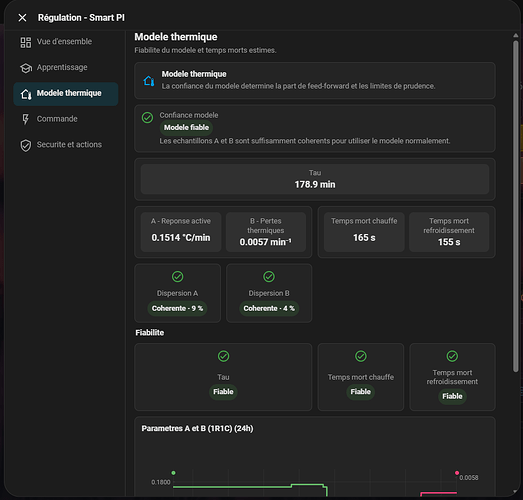Click the Vue d'ensemble grid icon
Image resolution: width=523 pixels, height=500 pixels.
pyautogui.click(x=26, y=42)
